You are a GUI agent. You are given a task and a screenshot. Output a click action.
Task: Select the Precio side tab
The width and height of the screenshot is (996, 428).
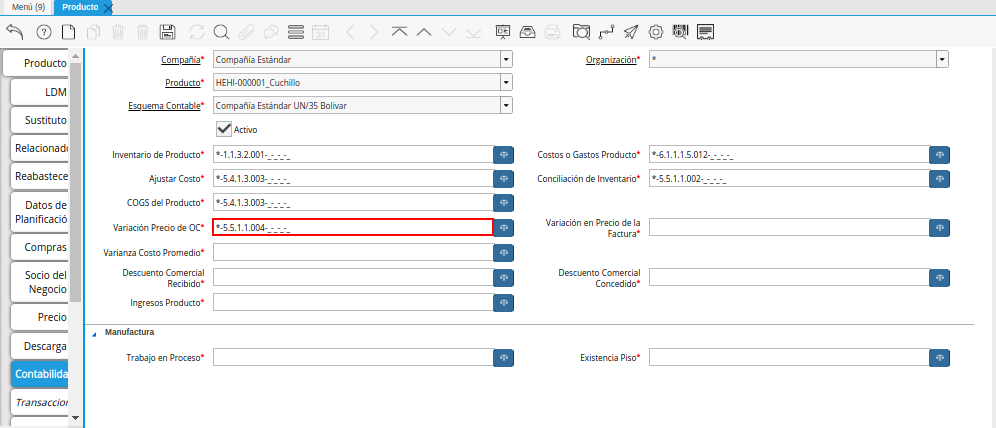tap(39, 317)
